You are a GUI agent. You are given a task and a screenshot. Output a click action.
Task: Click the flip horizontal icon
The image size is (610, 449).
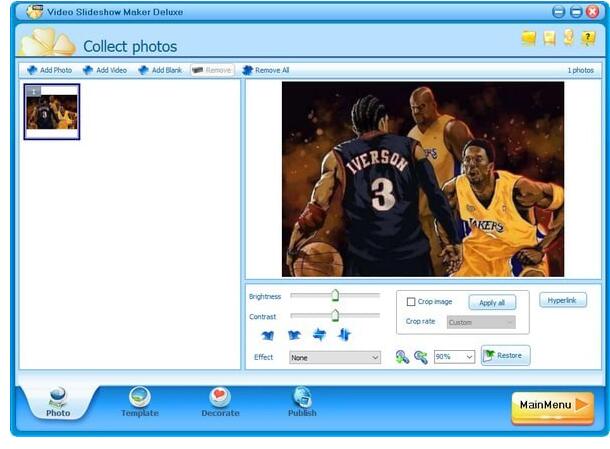pyautogui.click(x=320, y=335)
